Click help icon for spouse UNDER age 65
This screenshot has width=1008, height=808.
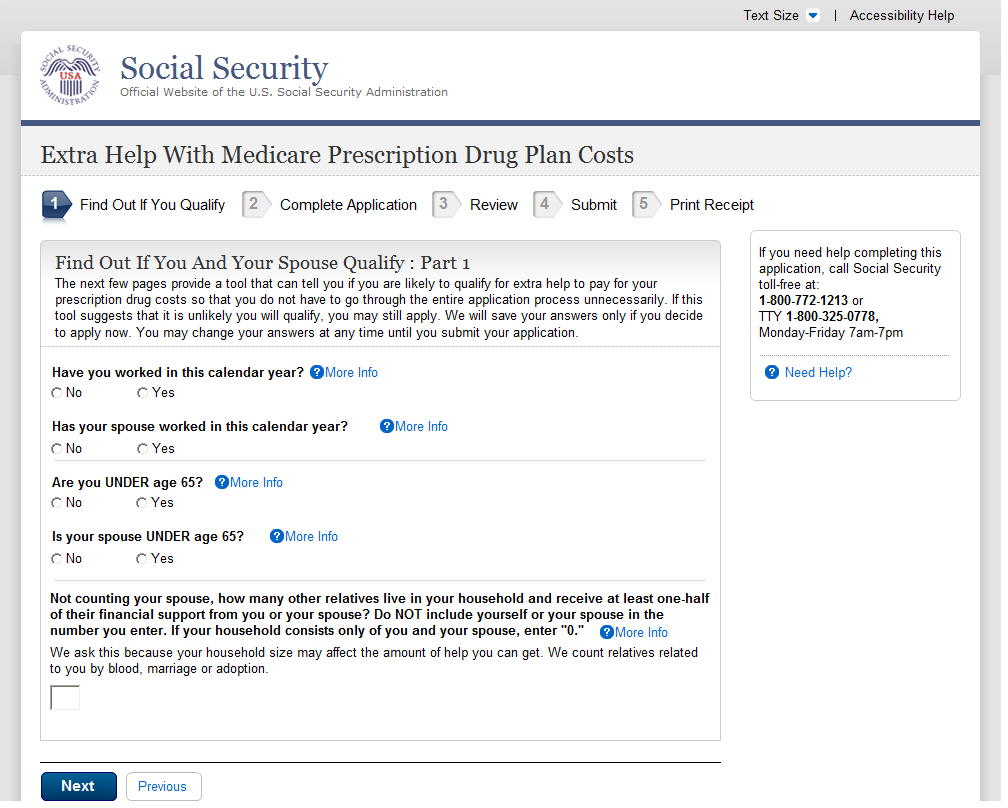click(x=277, y=536)
